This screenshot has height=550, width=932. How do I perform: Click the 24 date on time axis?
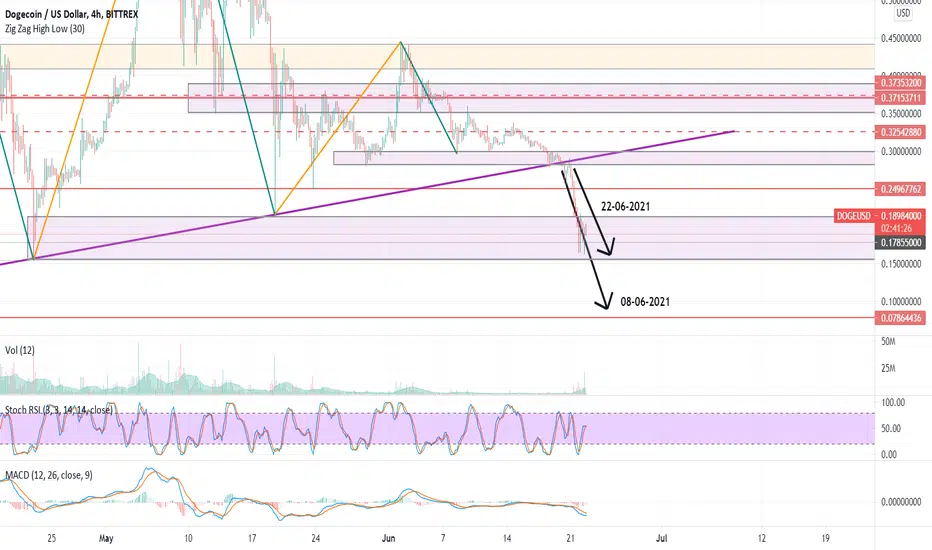coord(316,538)
